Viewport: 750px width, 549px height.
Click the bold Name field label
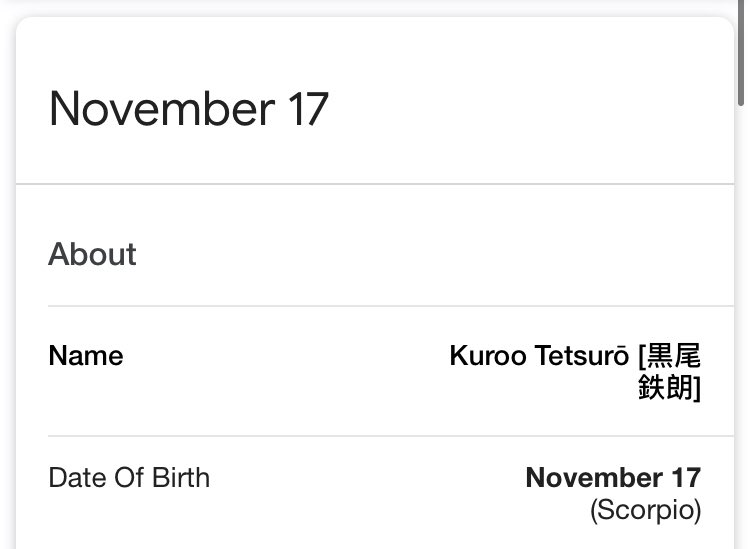(x=86, y=356)
